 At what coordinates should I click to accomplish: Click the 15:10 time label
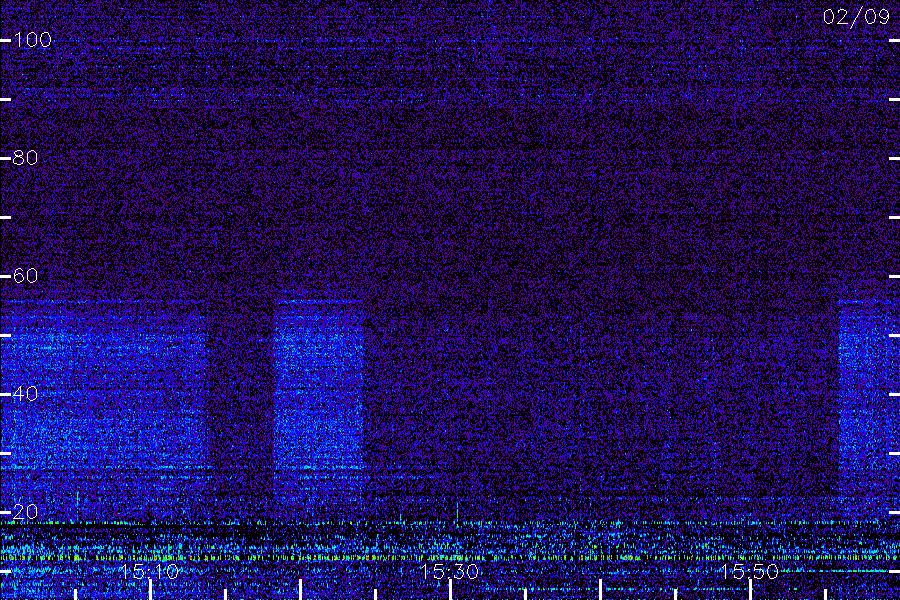(150, 571)
